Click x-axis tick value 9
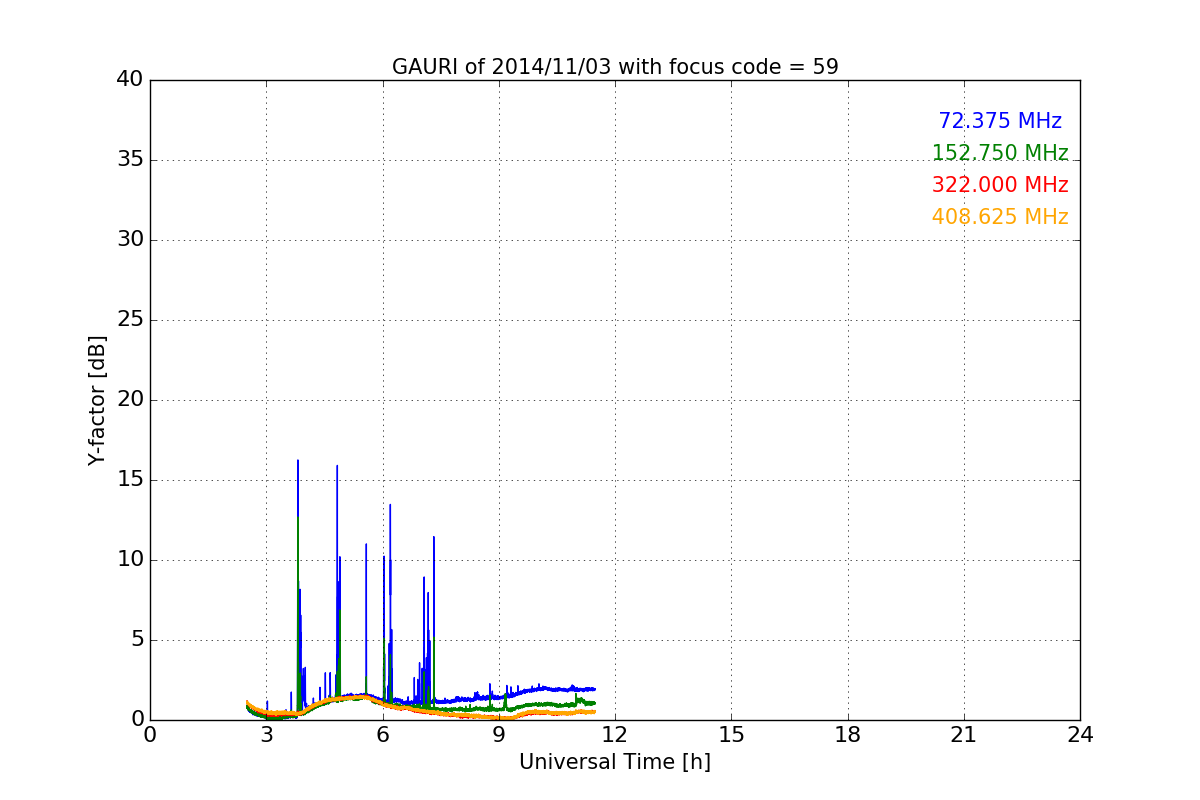 click(499, 735)
